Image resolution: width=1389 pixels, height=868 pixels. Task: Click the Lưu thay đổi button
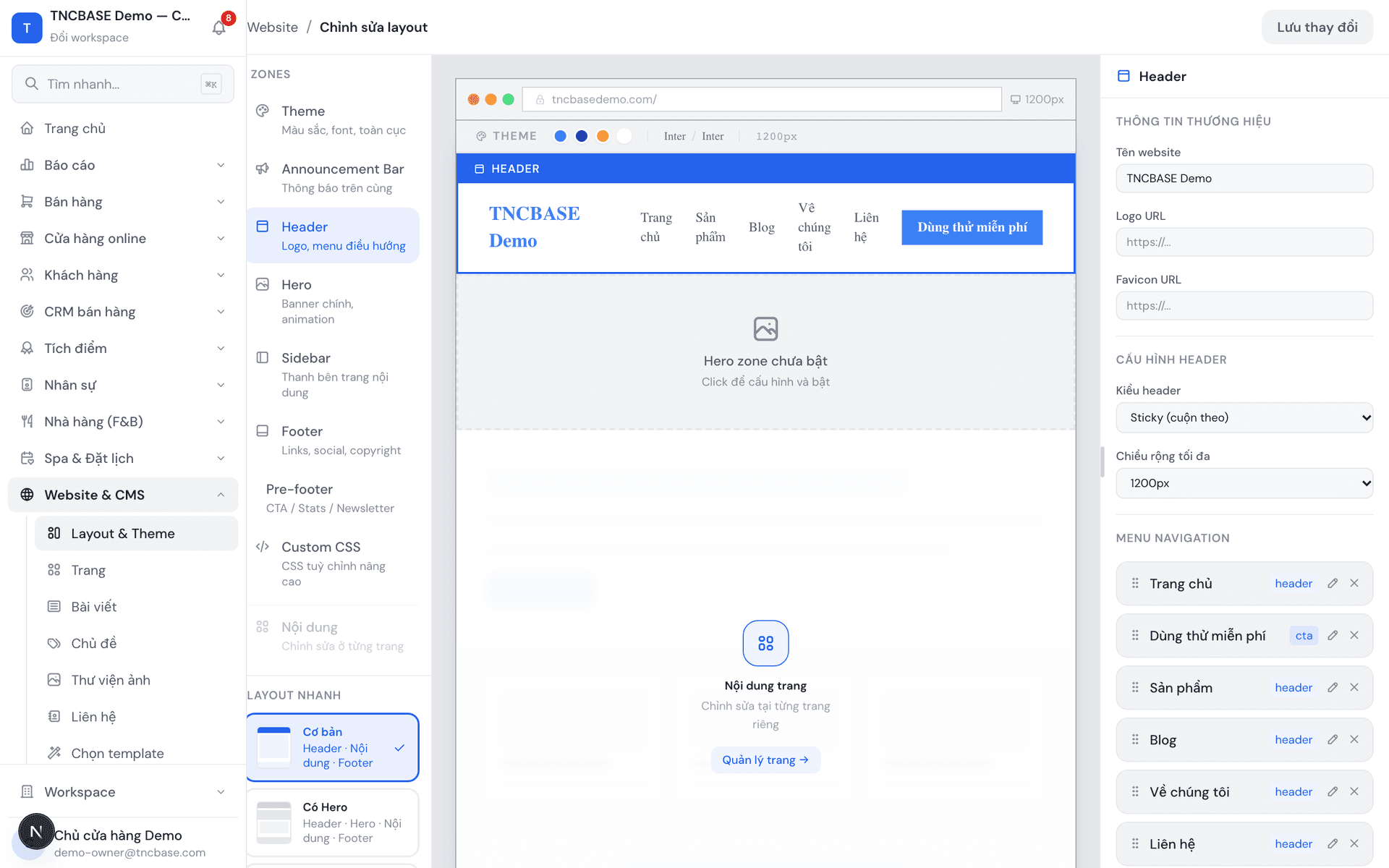1317,27
